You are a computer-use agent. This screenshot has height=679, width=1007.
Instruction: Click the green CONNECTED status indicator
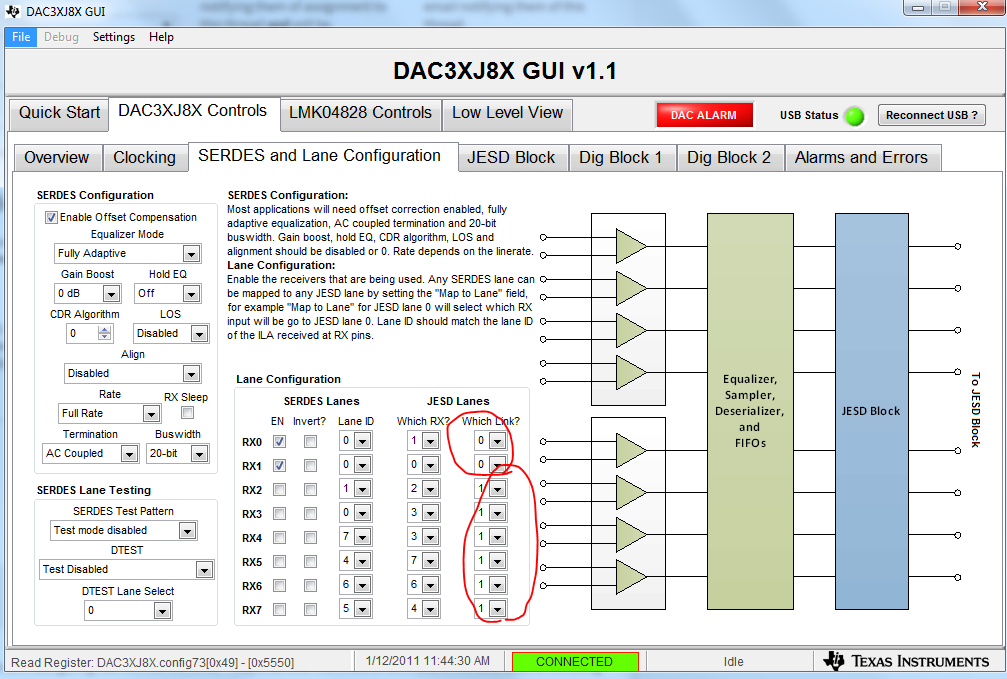pyautogui.click(x=575, y=662)
